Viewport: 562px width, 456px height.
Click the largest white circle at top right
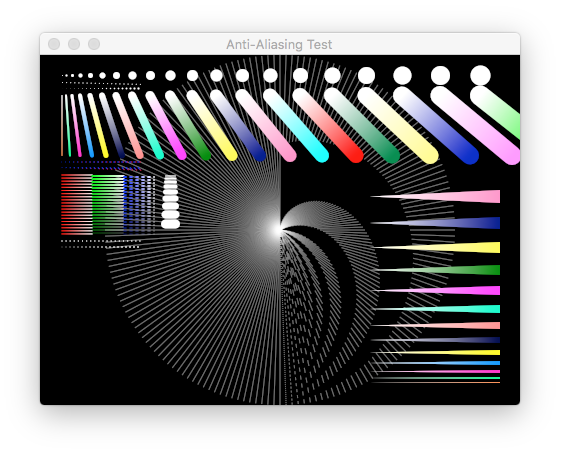[480, 75]
